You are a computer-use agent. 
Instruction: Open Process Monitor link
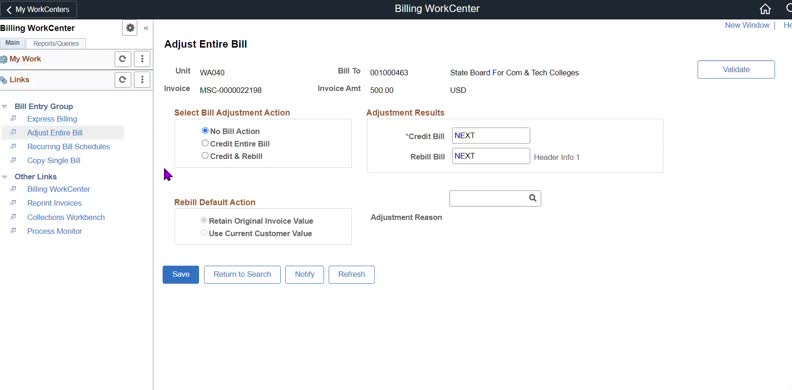tap(55, 231)
